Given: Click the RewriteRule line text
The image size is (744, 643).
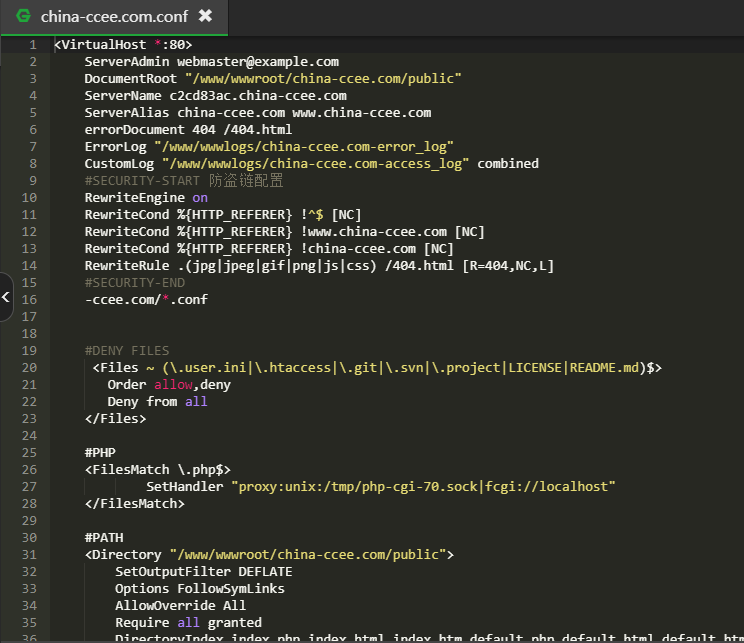Looking at the screenshot, I should click(x=318, y=266).
